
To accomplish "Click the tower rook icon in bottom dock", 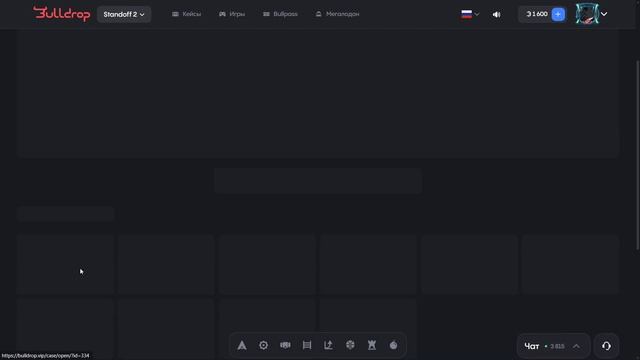I will point(372,345).
